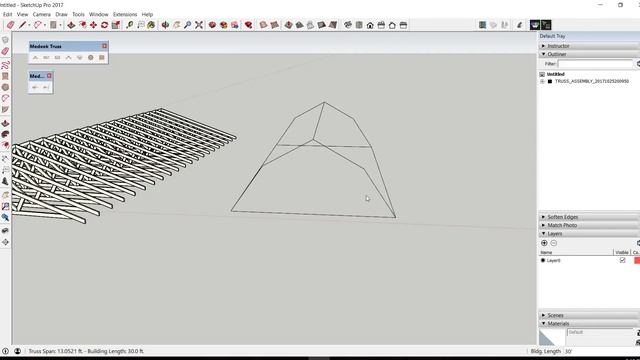Screen dimensions: 640x360
Task: Open the Edit menu
Action: click(x=7, y=14)
